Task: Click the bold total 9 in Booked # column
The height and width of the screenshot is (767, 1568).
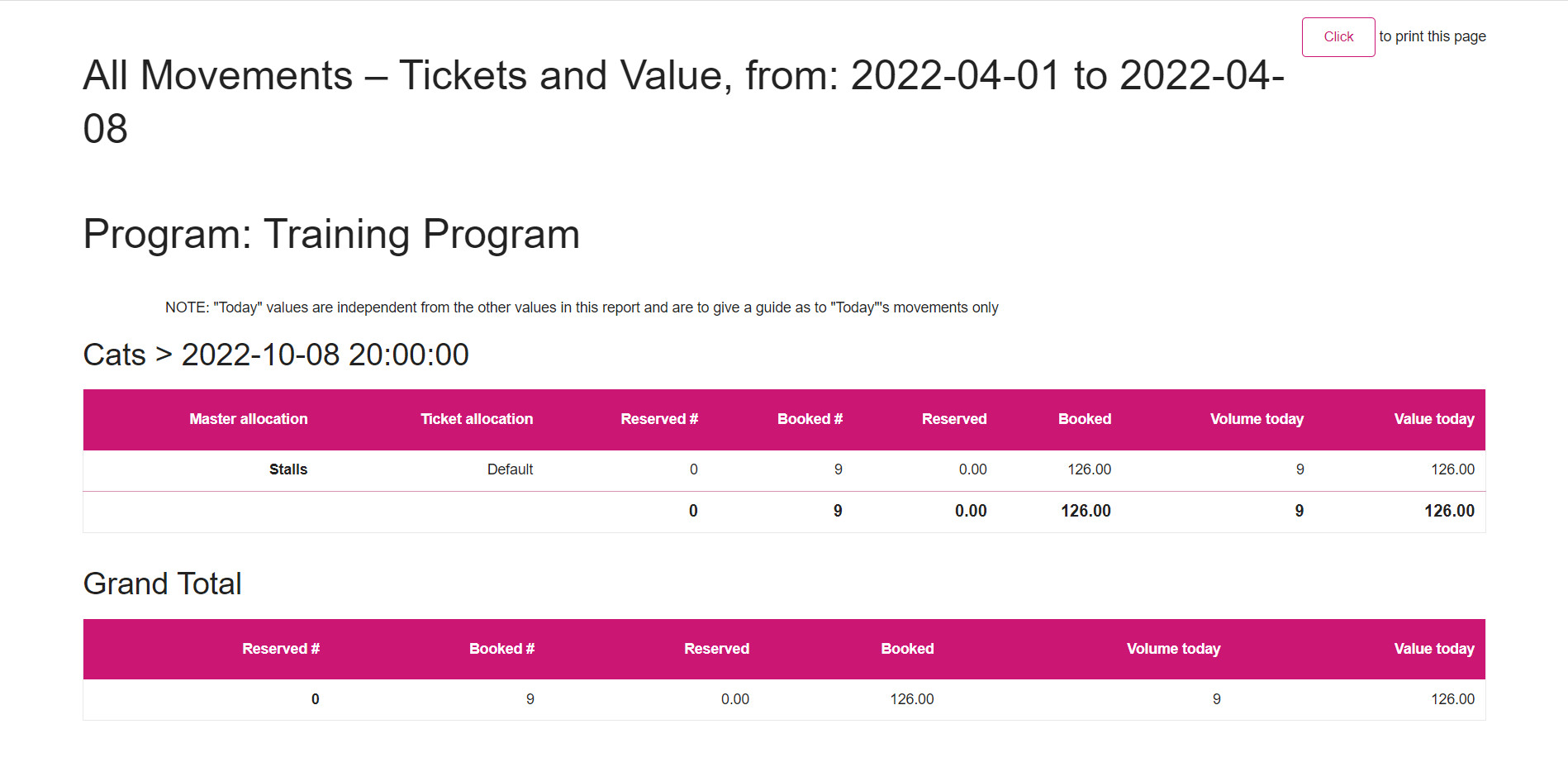Action: [837, 511]
